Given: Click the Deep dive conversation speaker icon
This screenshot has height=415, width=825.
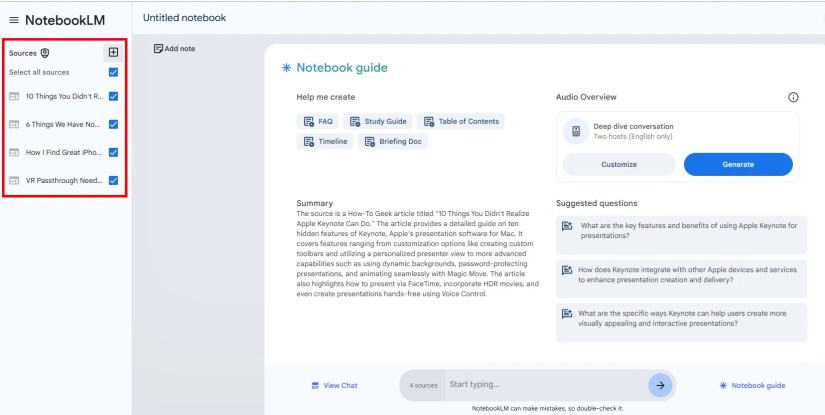Looking at the screenshot, I should coord(576,131).
